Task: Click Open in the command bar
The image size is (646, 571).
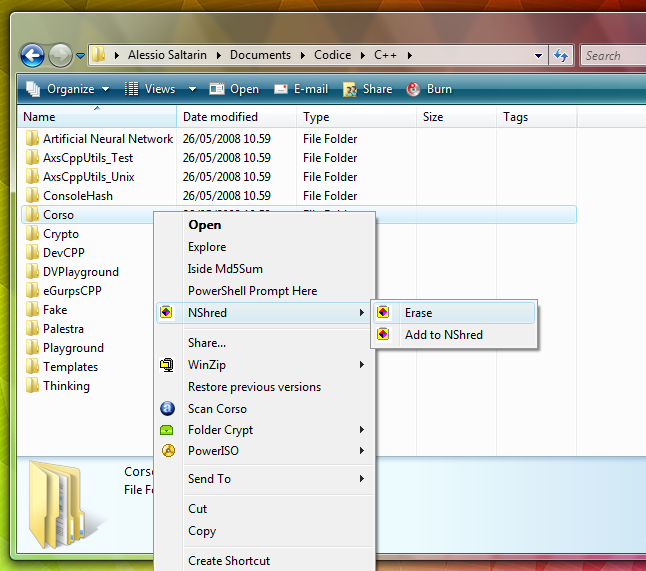Action: (x=234, y=89)
